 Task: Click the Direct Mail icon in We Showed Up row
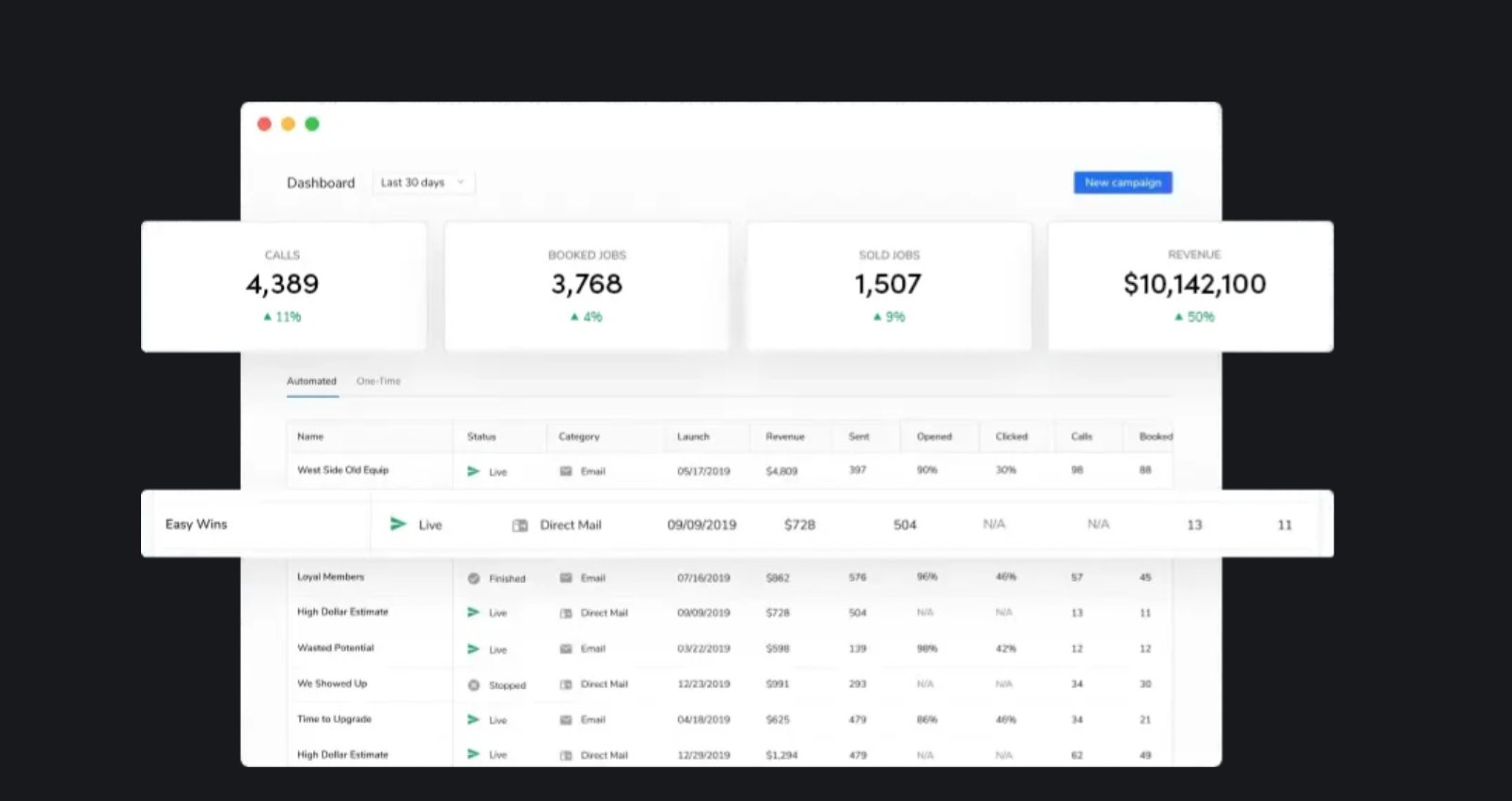tap(566, 684)
